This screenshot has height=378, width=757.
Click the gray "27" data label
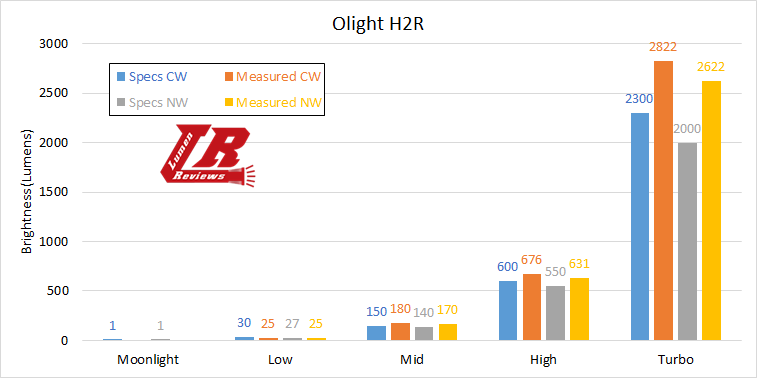(293, 324)
